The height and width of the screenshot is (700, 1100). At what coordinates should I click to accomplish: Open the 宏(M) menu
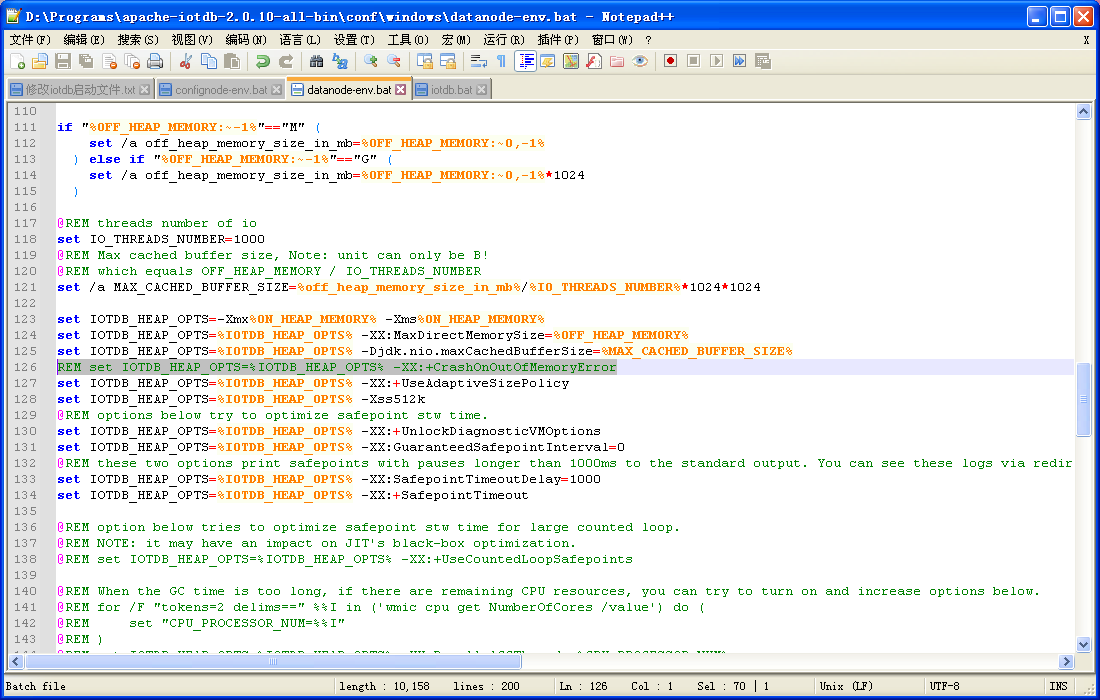pos(456,40)
